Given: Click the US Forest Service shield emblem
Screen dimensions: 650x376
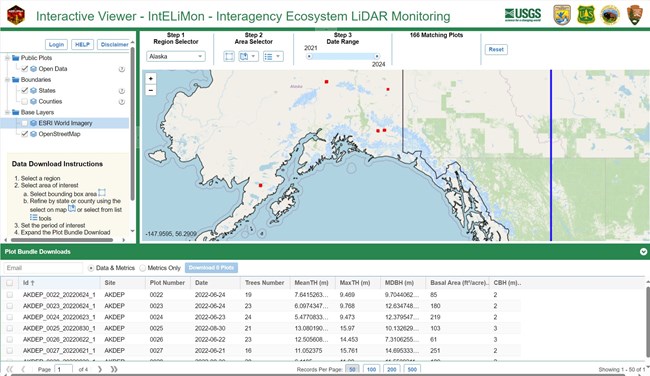Looking at the screenshot, I should (x=586, y=15).
